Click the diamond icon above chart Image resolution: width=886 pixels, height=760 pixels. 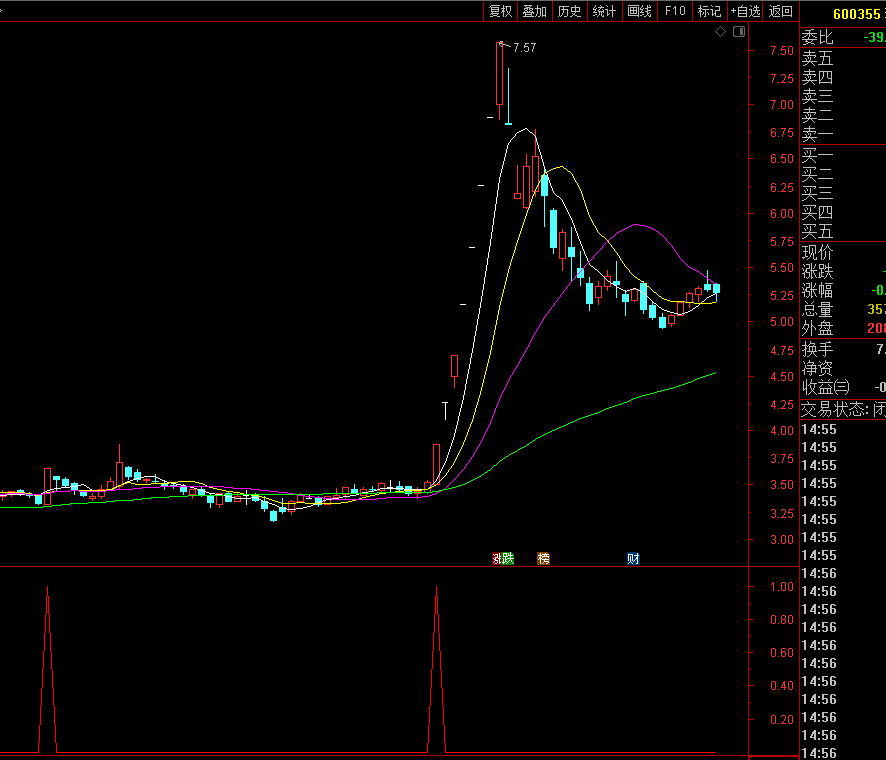pos(720,32)
